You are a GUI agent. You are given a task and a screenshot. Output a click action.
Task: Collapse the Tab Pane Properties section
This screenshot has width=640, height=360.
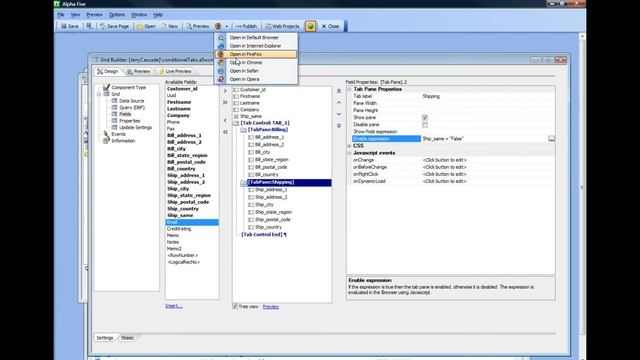(350, 89)
